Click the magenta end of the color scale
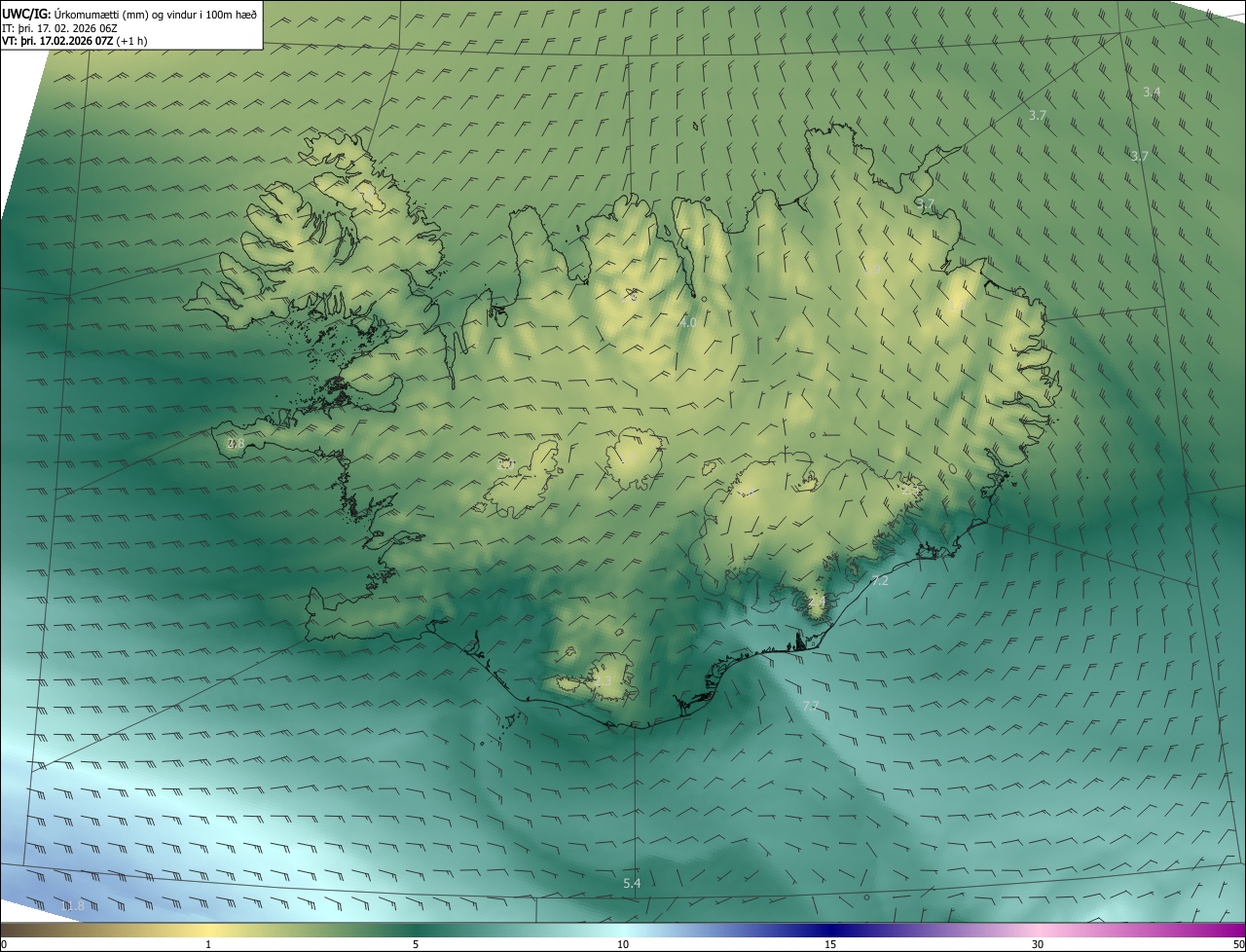Image resolution: width=1246 pixels, height=952 pixels. 1228,930
